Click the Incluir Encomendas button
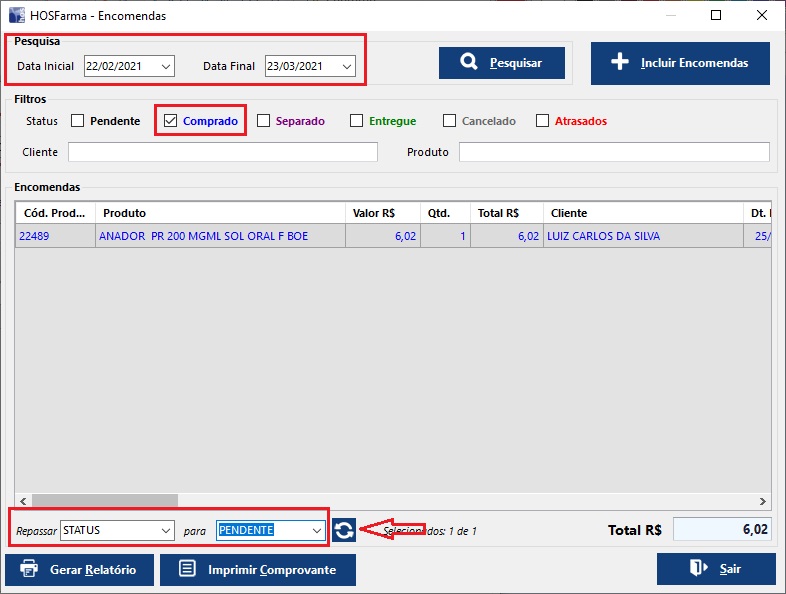Image resolution: width=786 pixels, height=594 pixels. [x=679, y=63]
